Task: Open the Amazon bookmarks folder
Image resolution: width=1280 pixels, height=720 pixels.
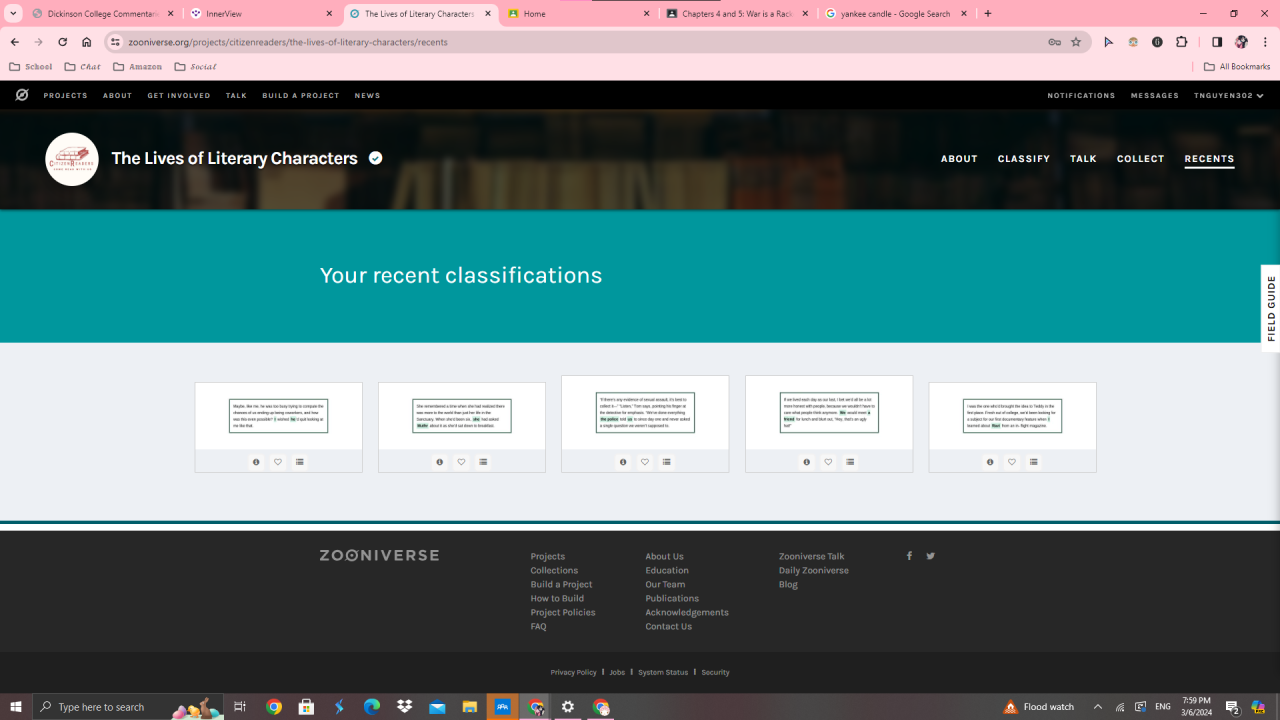Action: point(138,67)
